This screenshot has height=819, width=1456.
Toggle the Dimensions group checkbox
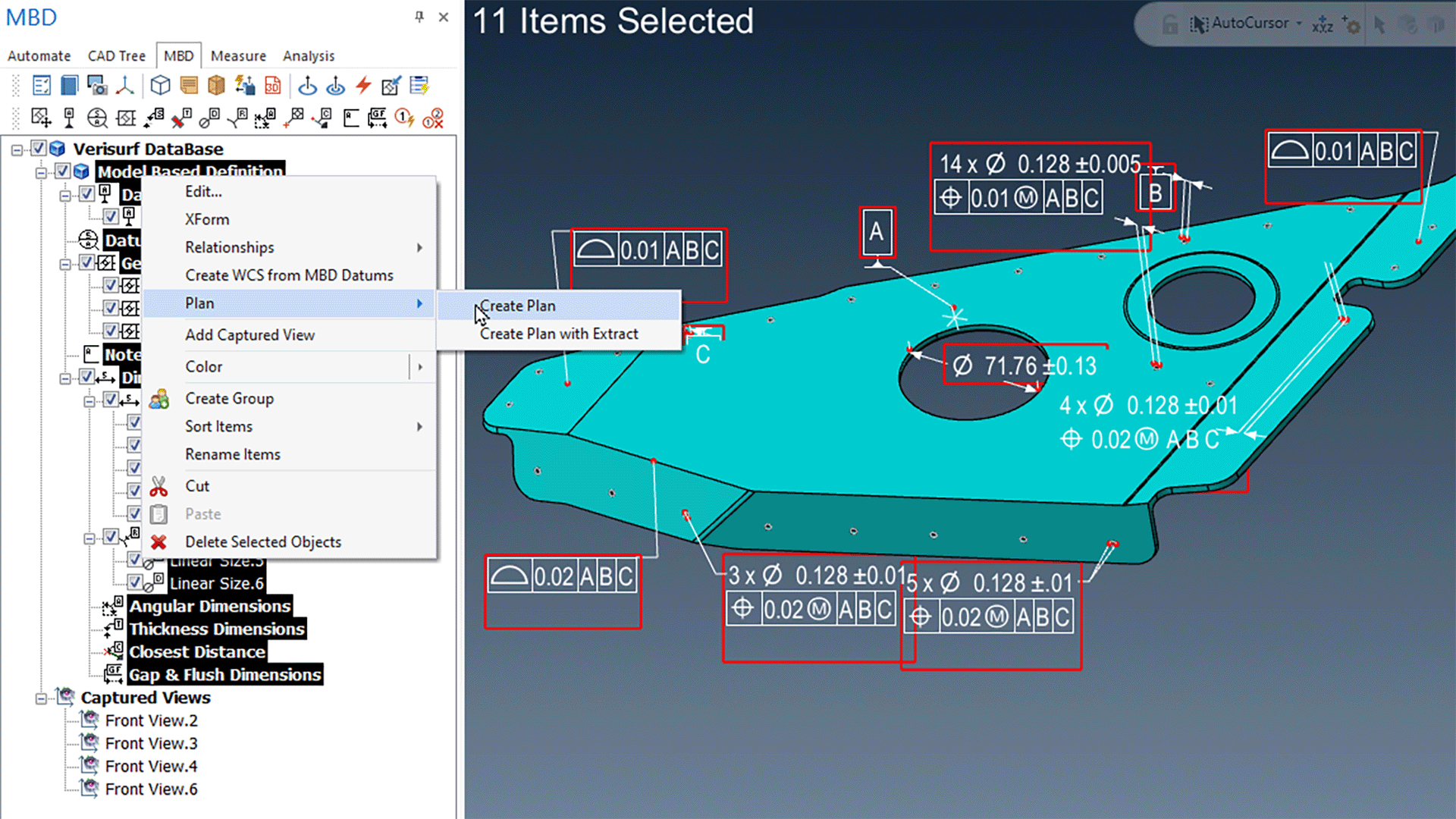click(87, 377)
